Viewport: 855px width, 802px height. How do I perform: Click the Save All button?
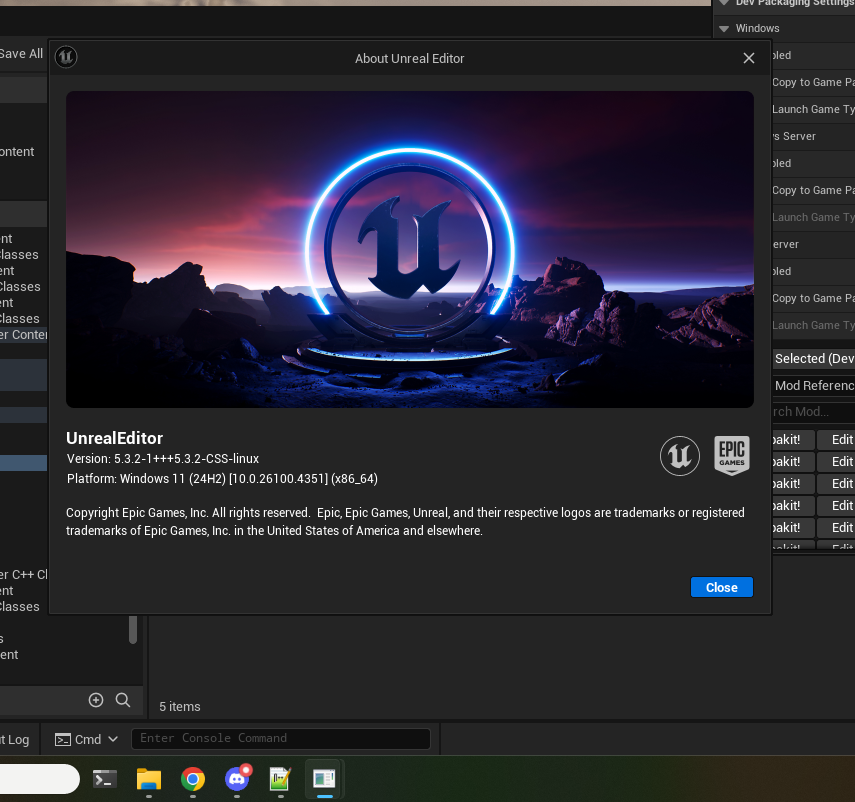click(21, 54)
